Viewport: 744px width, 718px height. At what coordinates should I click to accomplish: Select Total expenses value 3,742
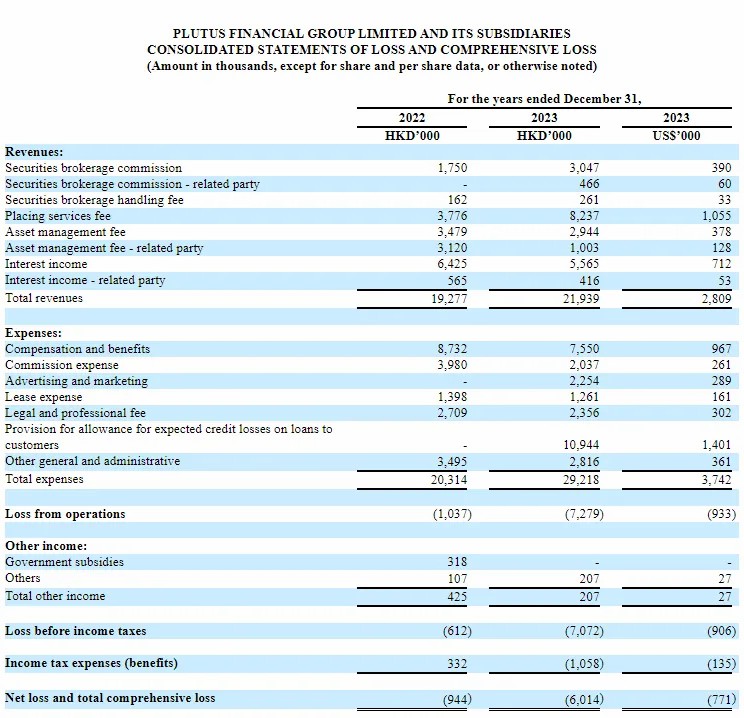716,480
